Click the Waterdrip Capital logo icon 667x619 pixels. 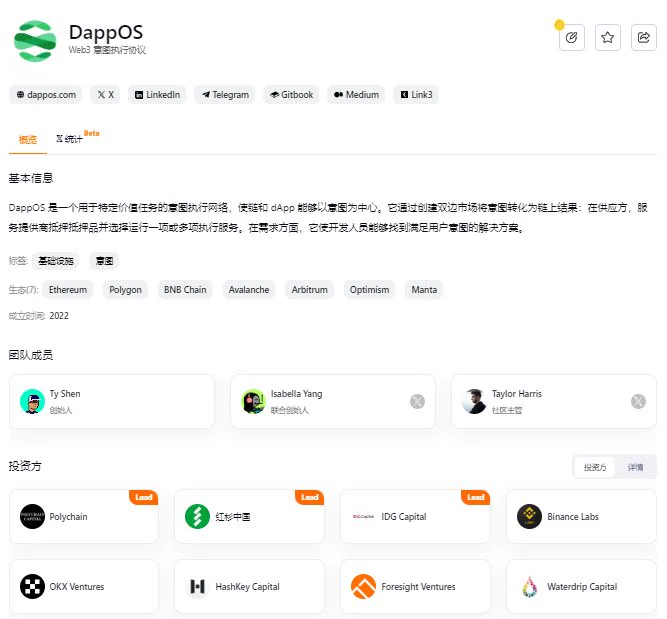tap(529, 586)
